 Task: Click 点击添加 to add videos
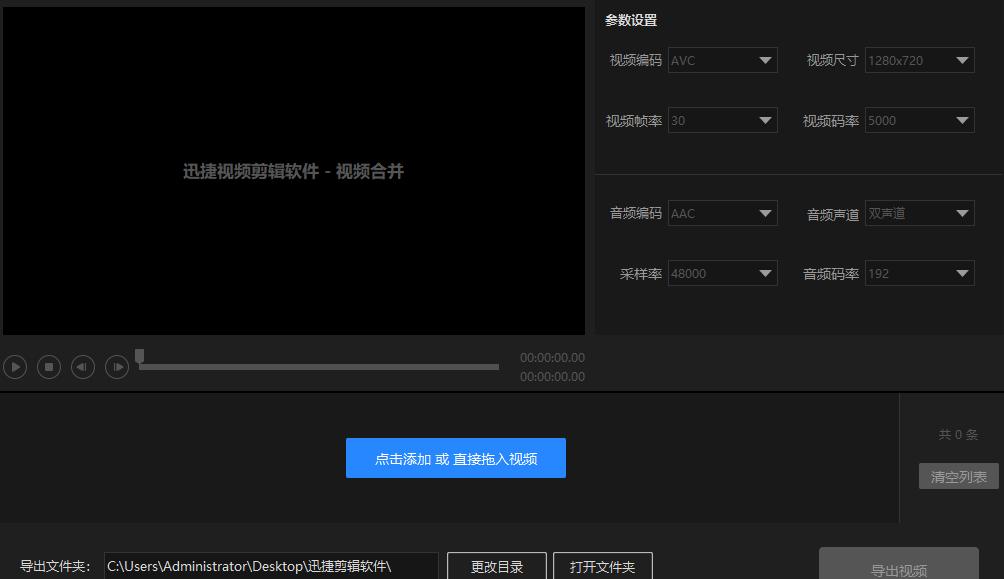click(455, 457)
